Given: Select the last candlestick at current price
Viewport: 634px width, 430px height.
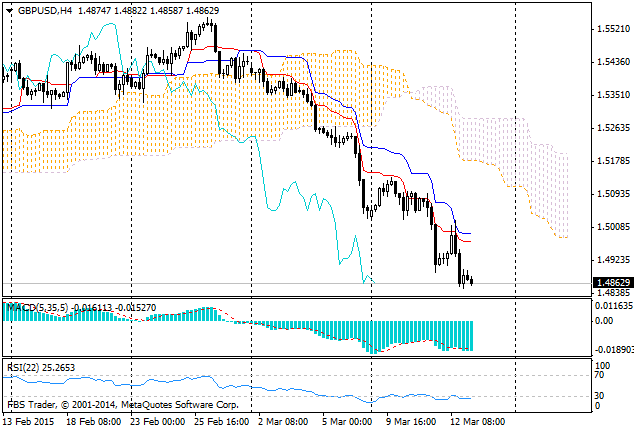Looking at the screenshot, I should (471, 281).
